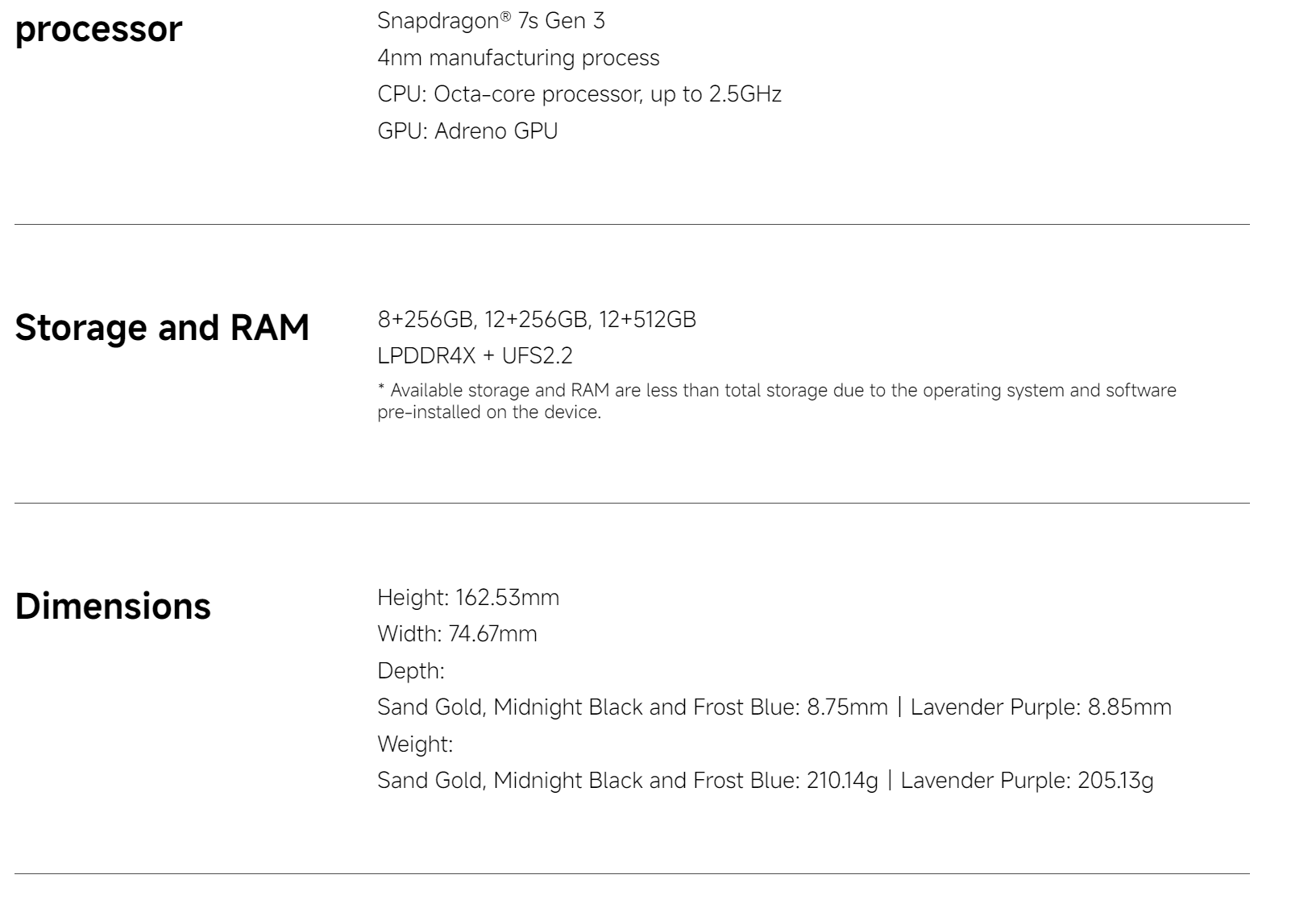Click 'Lavender Purple: 8.85mm' text
The width and height of the screenshot is (1316, 908).
pos(1041,707)
